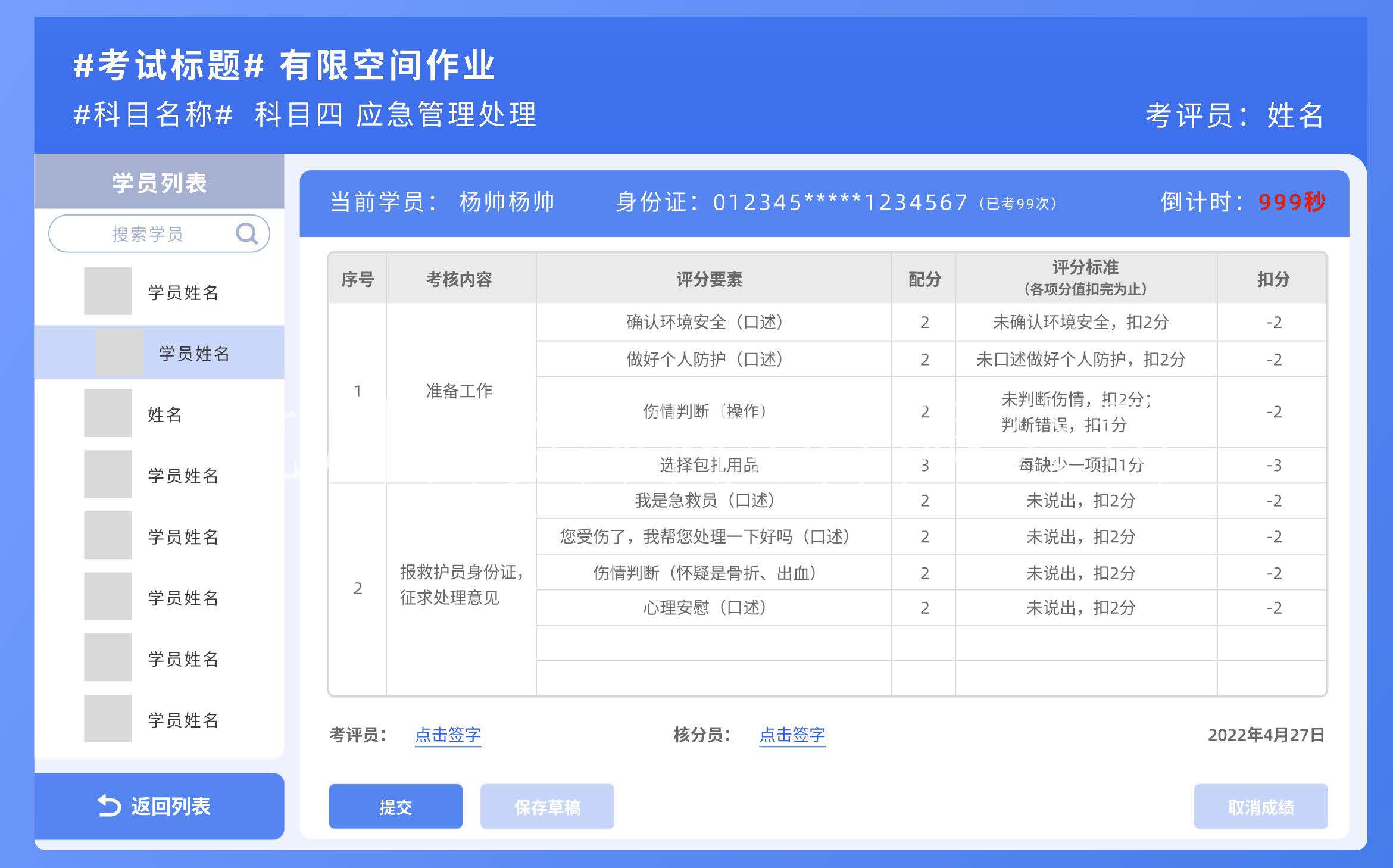Click the avatar of student 姓名
Screen dimensions: 1393x868
coord(108,412)
